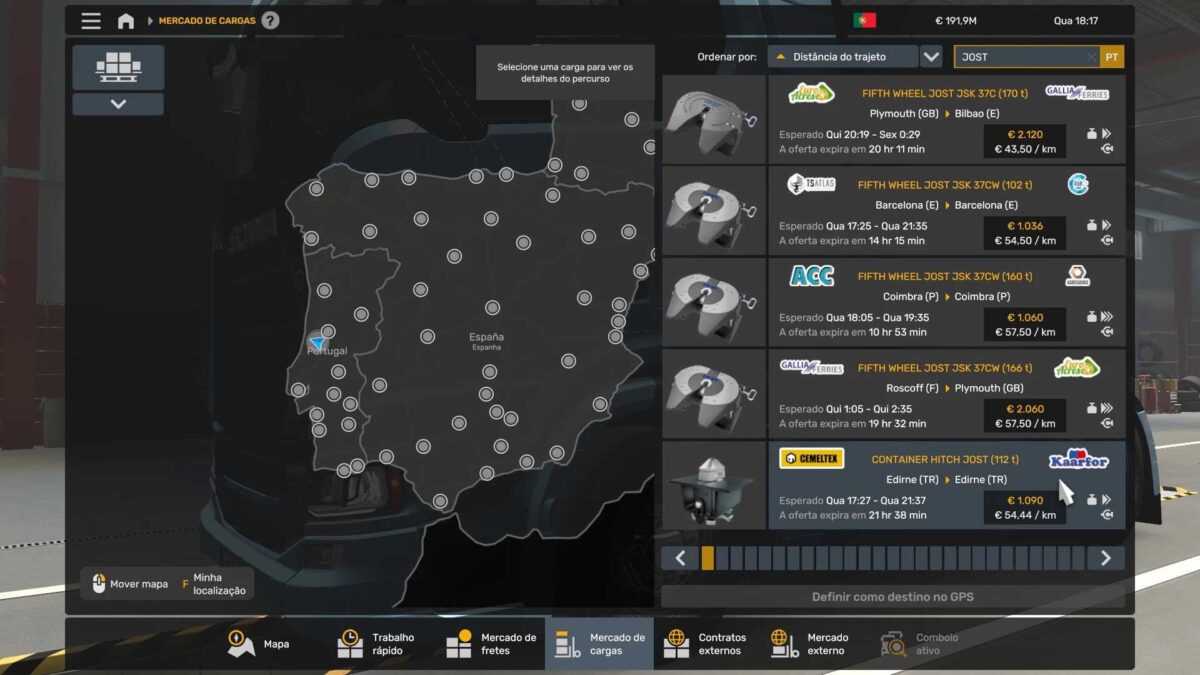Clear the JOST search text
This screenshot has width=1200, height=675.
click(x=1091, y=57)
